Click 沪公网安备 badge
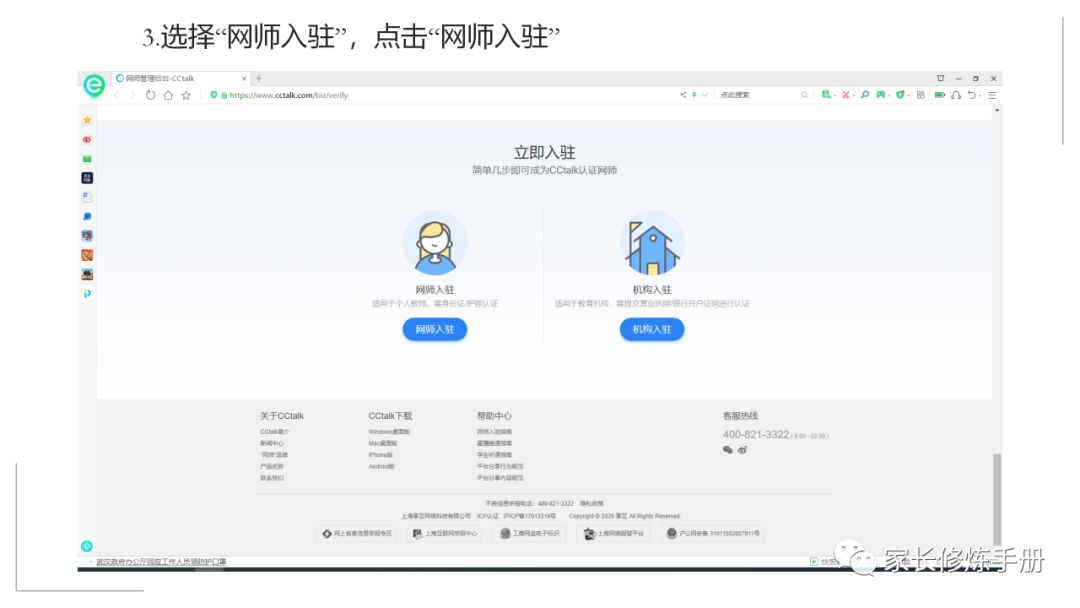This screenshot has height=608, width=1080. coord(713,534)
